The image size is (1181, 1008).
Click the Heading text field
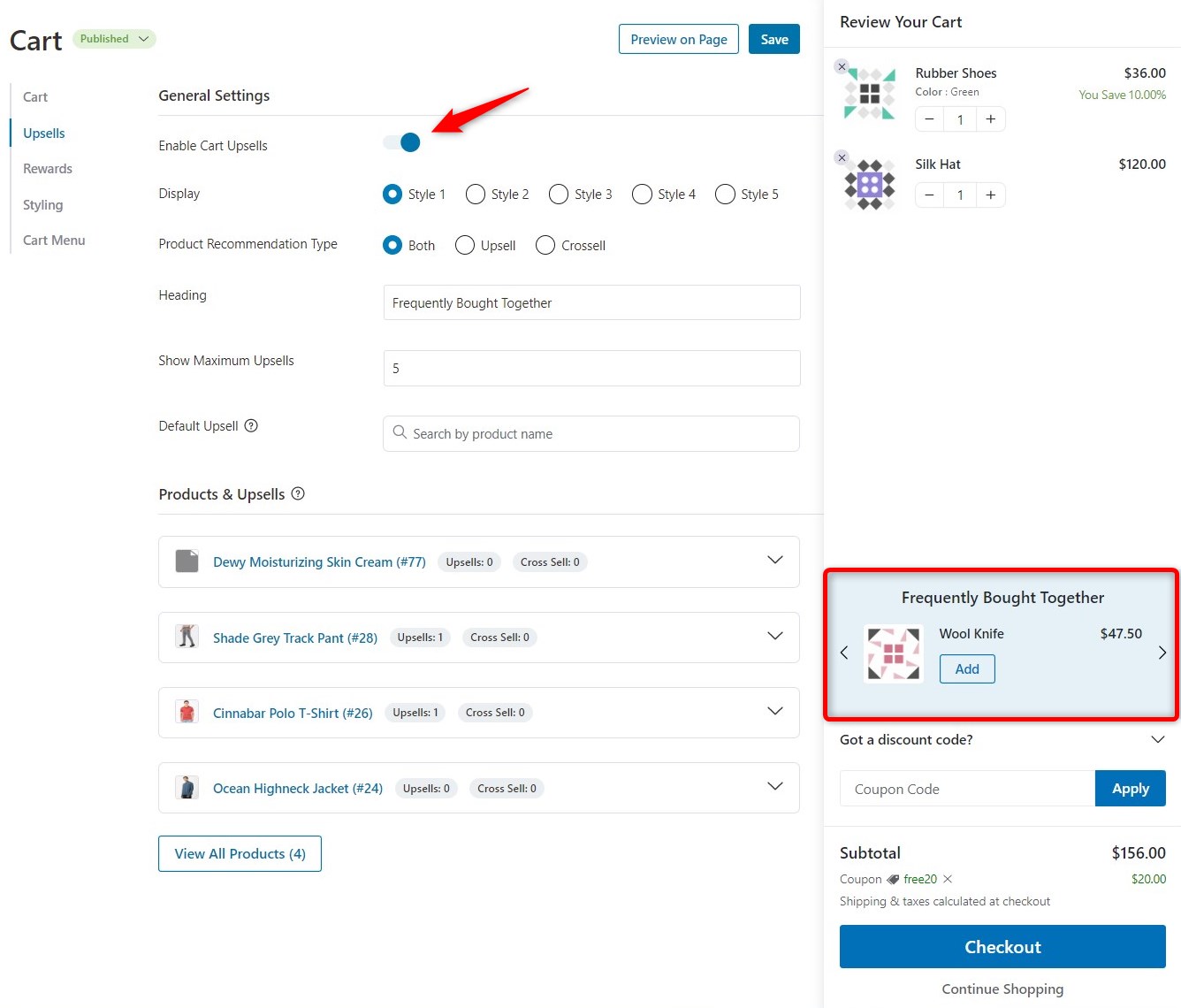[x=591, y=302]
